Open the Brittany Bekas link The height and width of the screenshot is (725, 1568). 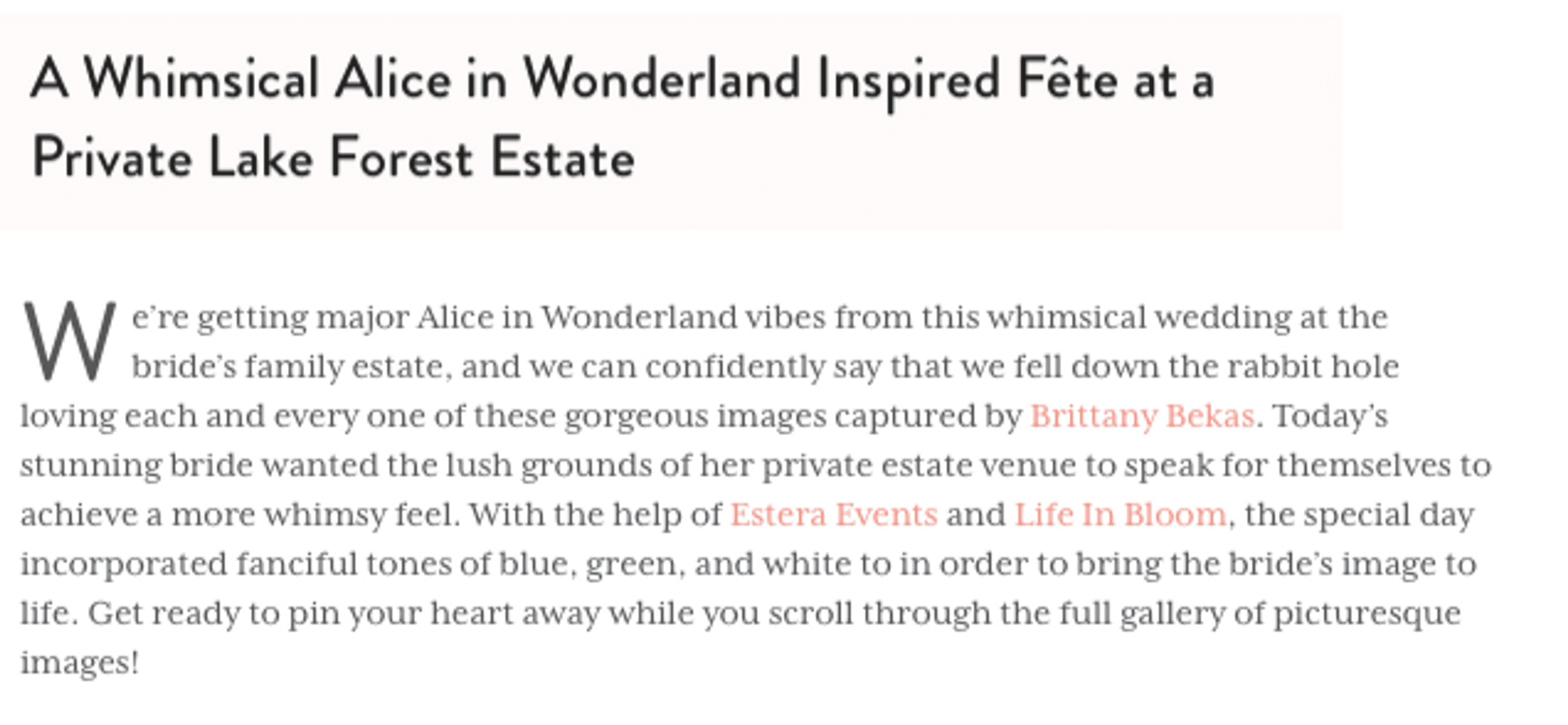click(x=1142, y=417)
